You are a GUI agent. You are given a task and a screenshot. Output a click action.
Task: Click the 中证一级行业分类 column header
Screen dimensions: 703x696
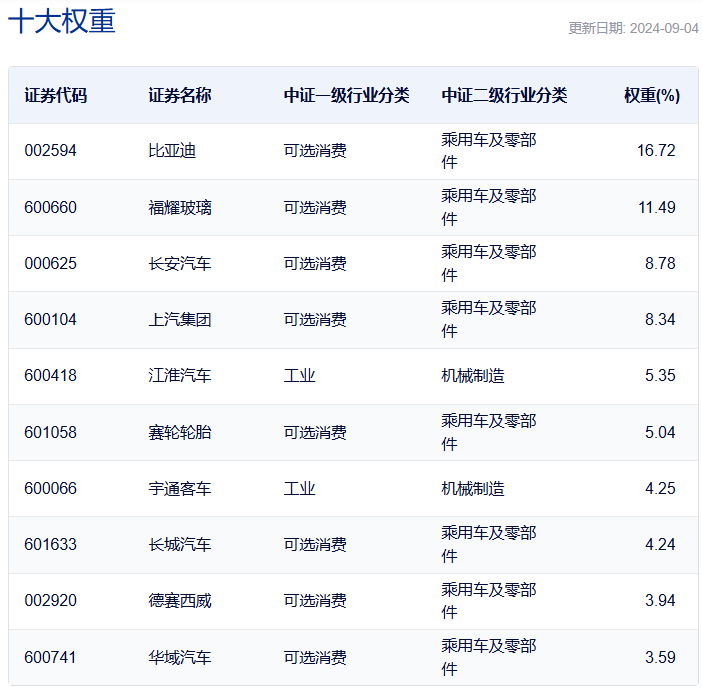[x=347, y=96]
